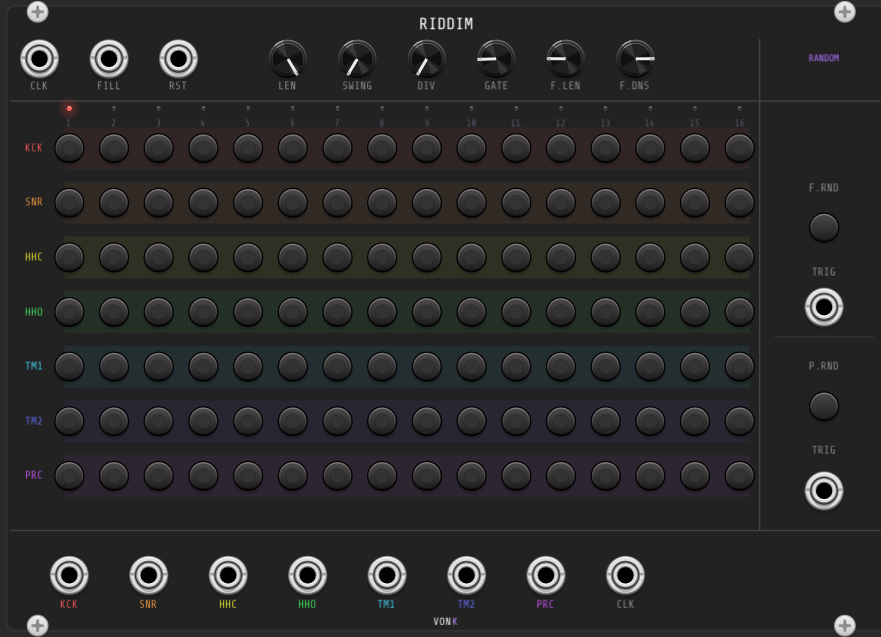Toggle KCK step 1
The width and height of the screenshot is (881, 637).
[69, 148]
